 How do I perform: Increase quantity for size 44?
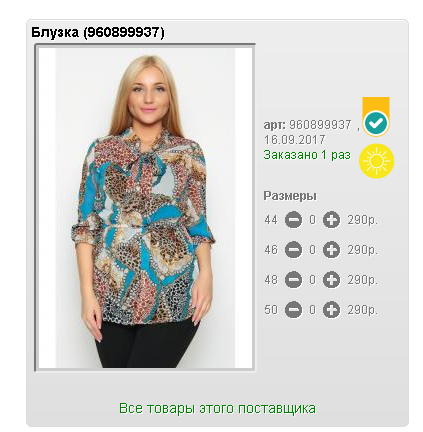[331, 220]
